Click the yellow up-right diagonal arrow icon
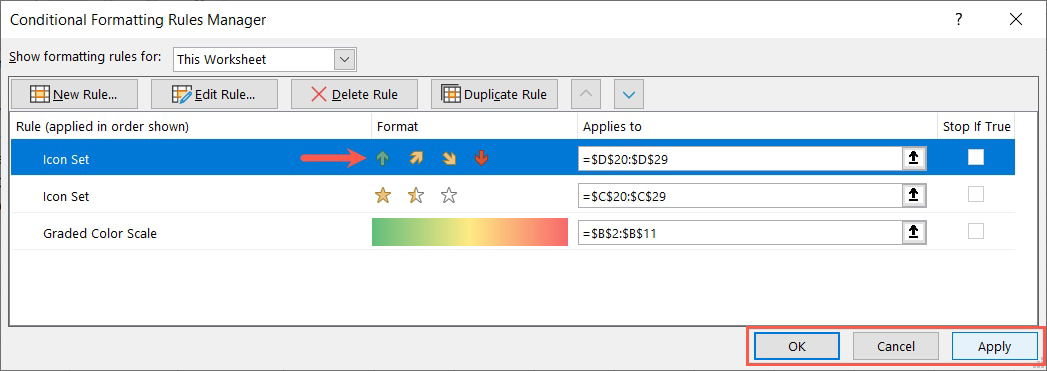This screenshot has width=1047, height=371. point(416,158)
